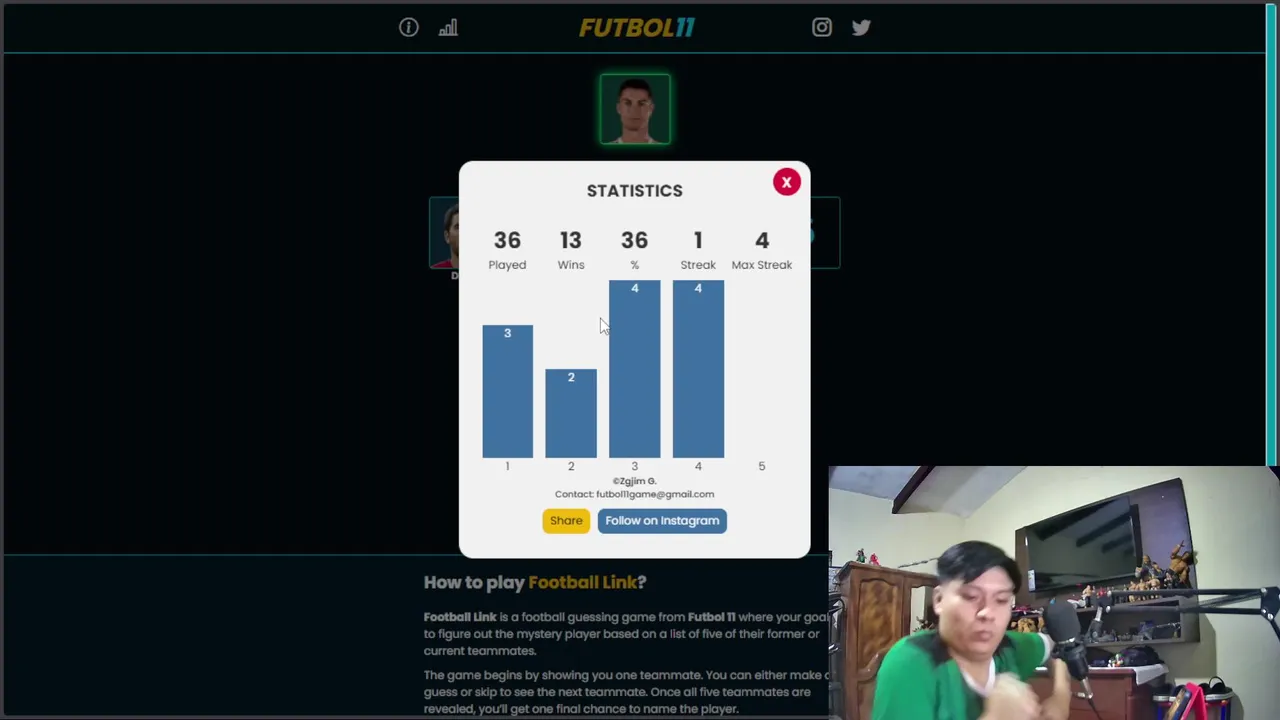Click the contact email futbol11game@gmail.com
The image size is (1280, 720).
[x=655, y=494]
